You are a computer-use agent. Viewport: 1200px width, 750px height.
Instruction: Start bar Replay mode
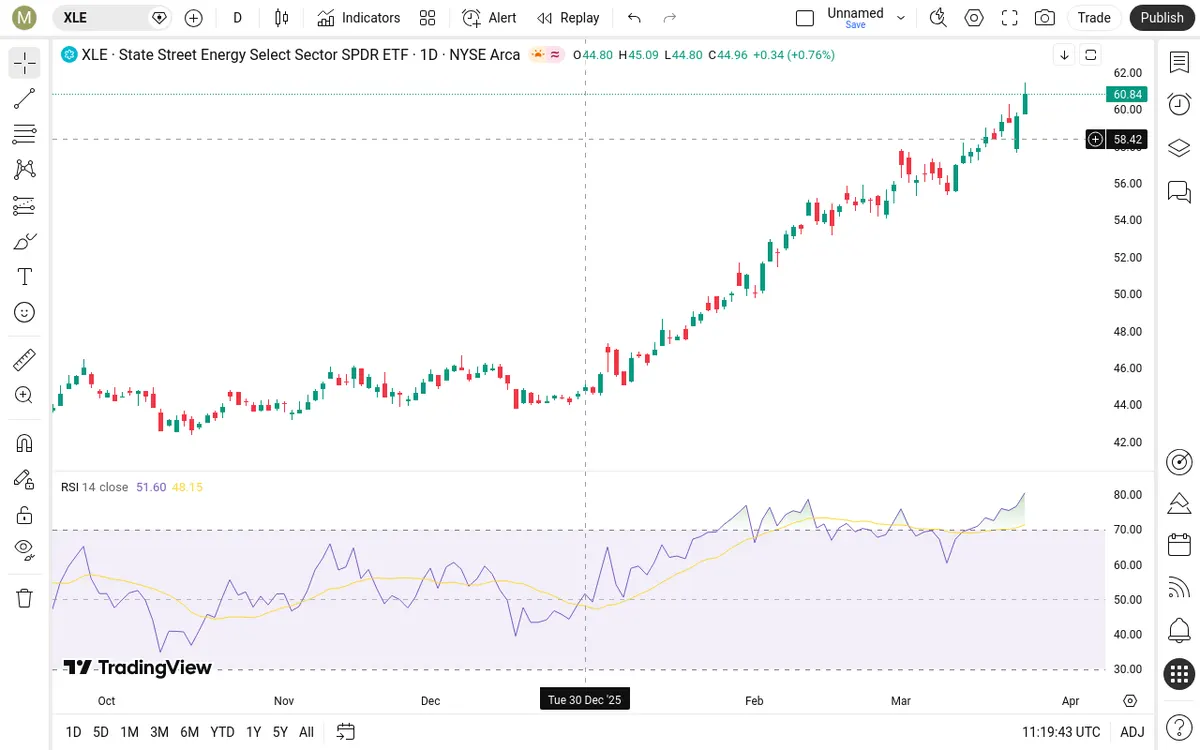pyautogui.click(x=568, y=18)
